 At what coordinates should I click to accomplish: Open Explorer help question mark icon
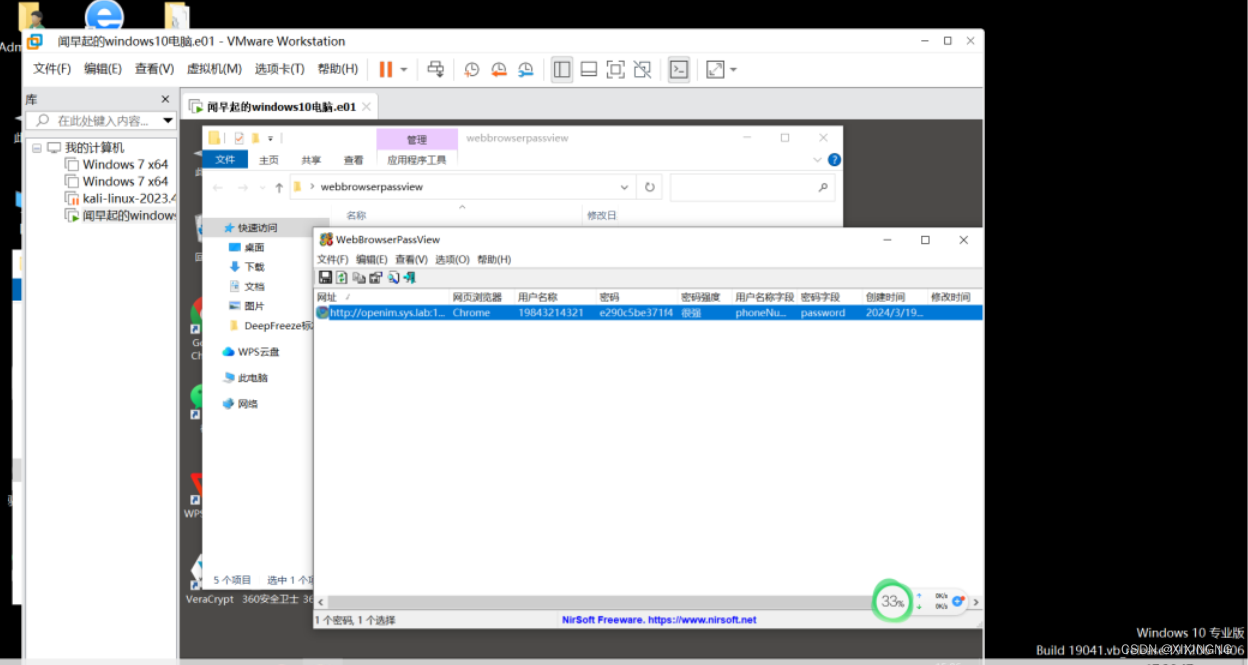pyautogui.click(x=834, y=160)
